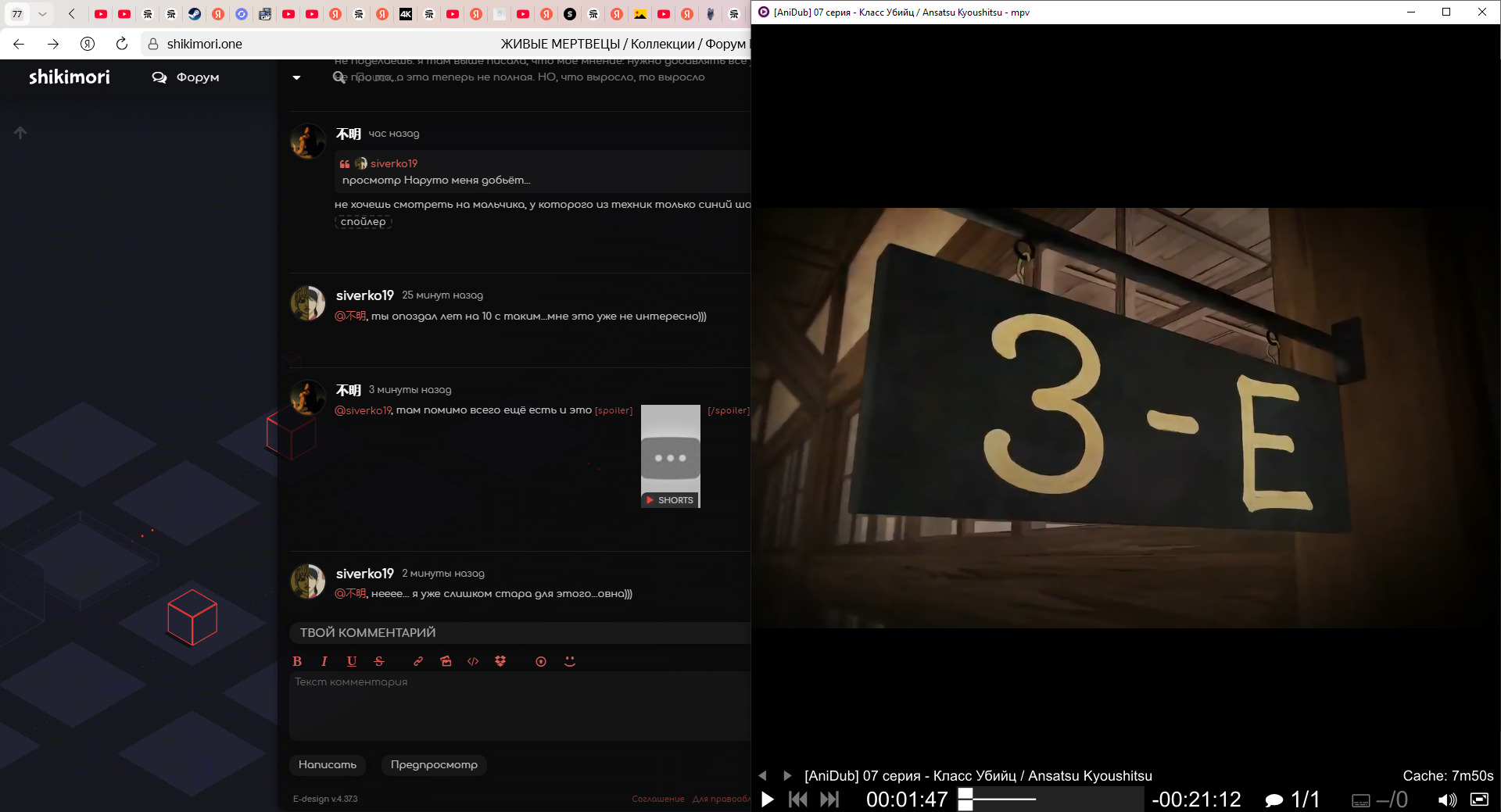Toggle italic formatting in comment editor
Screen dimensions: 1501x812
(x=324, y=661)
